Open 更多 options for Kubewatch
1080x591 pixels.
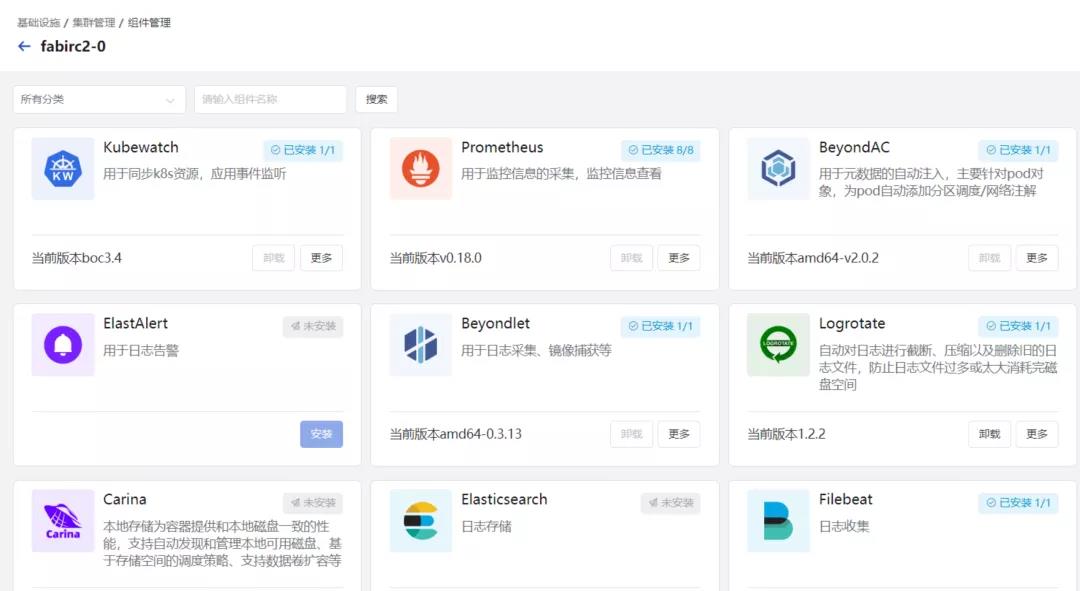point(321,258)
